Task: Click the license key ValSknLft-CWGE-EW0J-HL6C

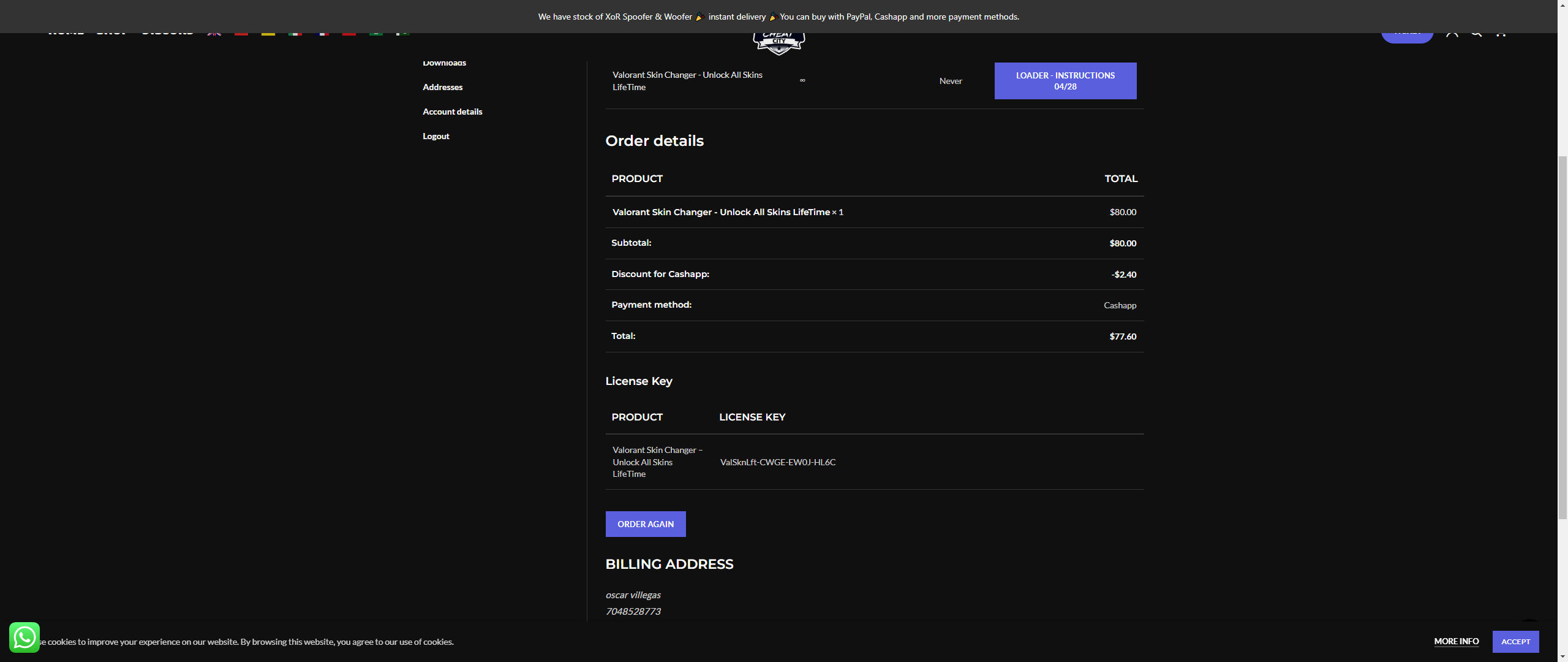Action: point(778,462)
